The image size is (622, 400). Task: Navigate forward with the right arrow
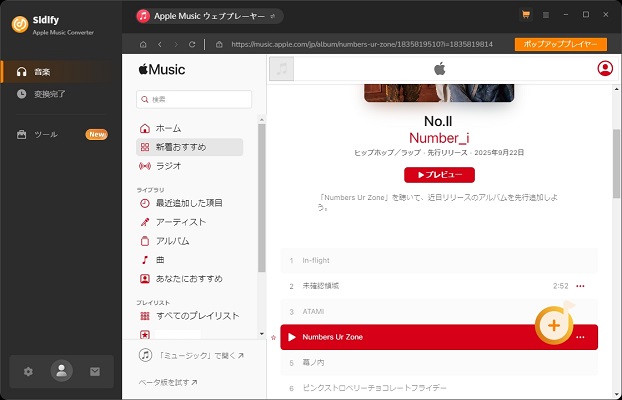(x=176, y=44)
